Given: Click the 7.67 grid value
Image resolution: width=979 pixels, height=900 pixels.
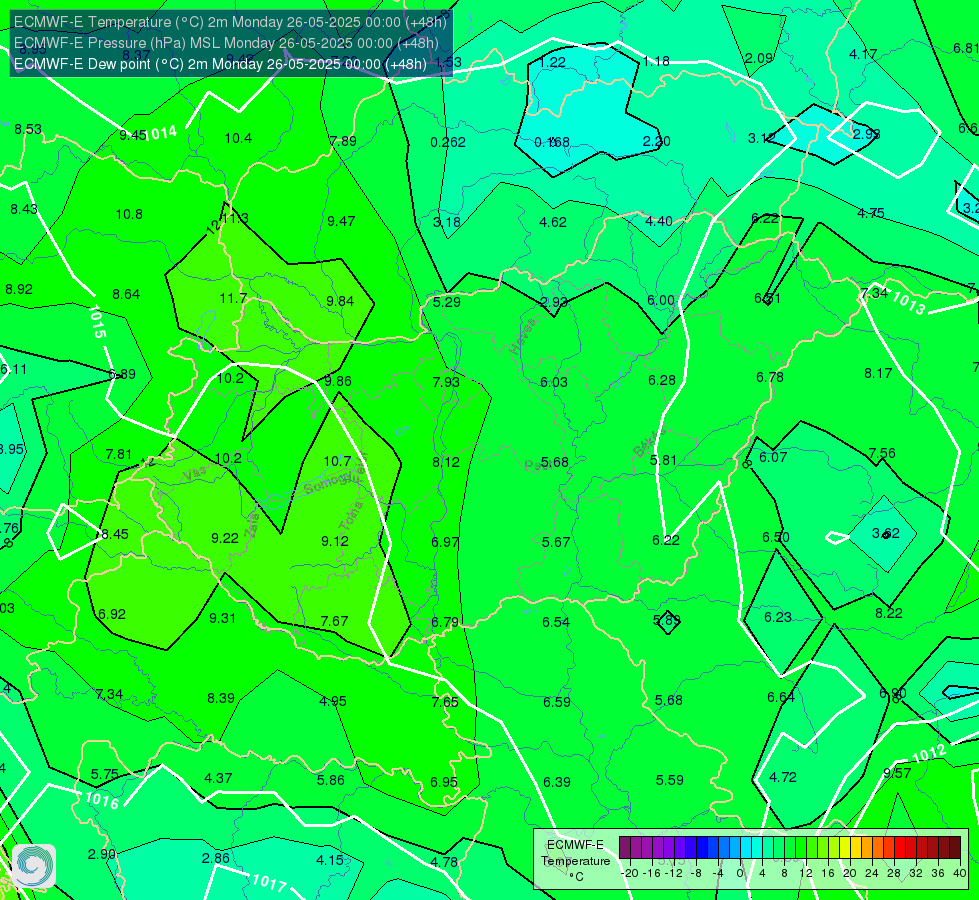Looking at the screenshot, I should tap(334, 621).
